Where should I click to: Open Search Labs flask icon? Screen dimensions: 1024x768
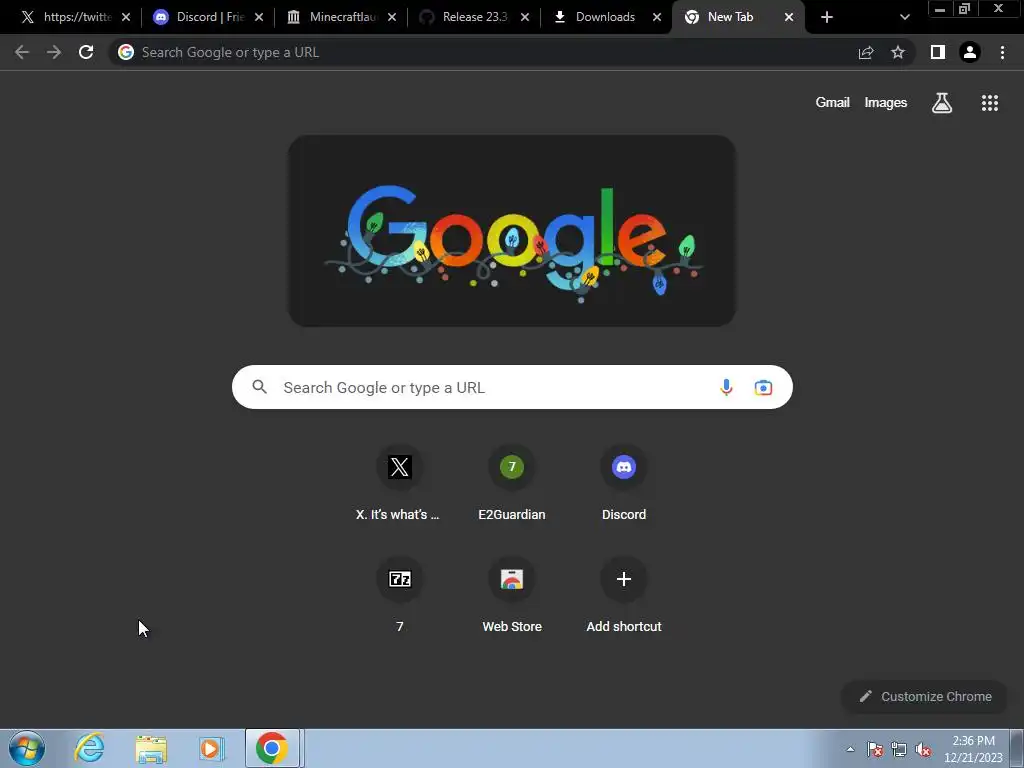[942, 103]
